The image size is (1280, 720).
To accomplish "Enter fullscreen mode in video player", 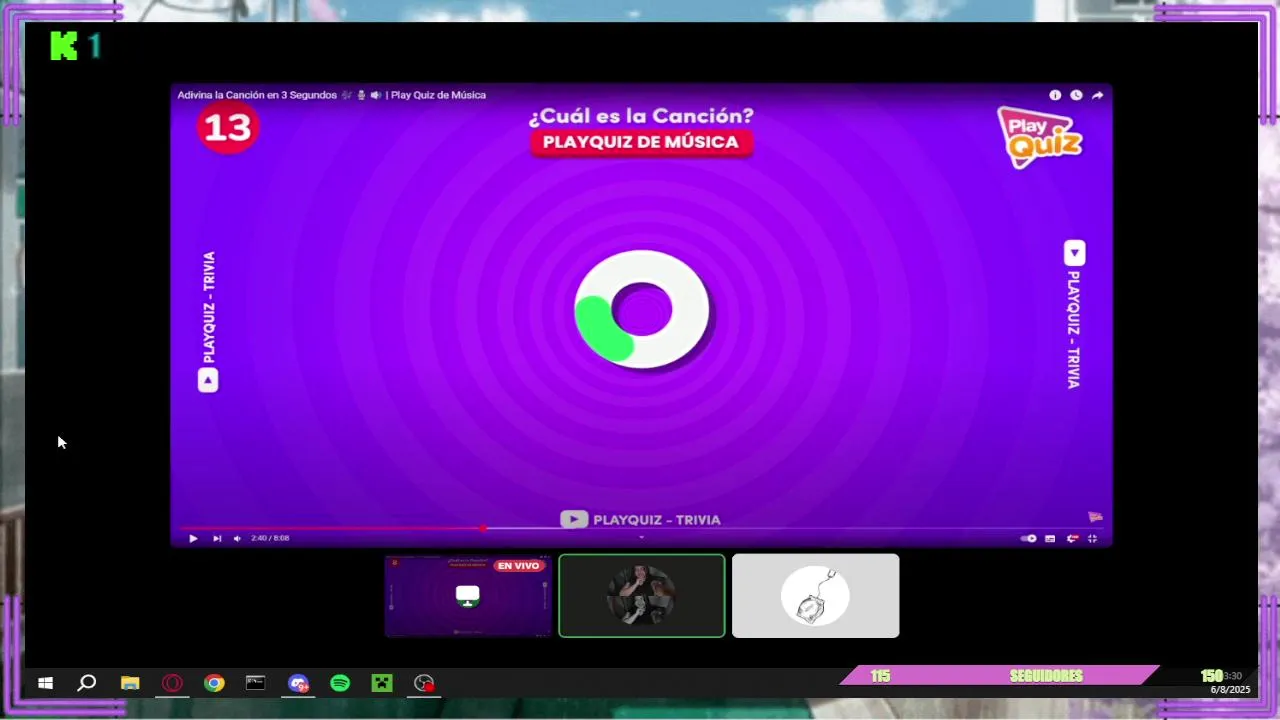I will 1092,538.
